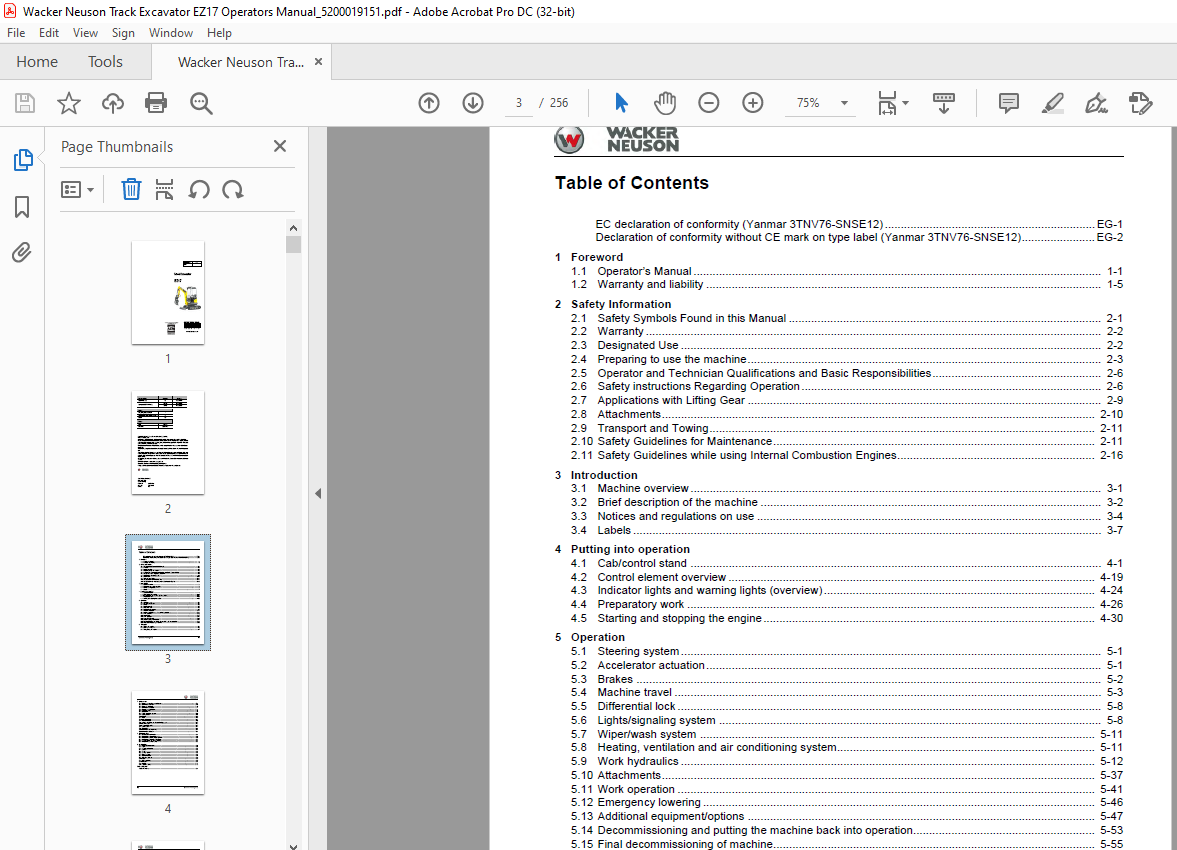Viewport: 1177px width, 850px height.
Task: Select the Wacker Neuson Tra... document tab
Action: [241, 62]
